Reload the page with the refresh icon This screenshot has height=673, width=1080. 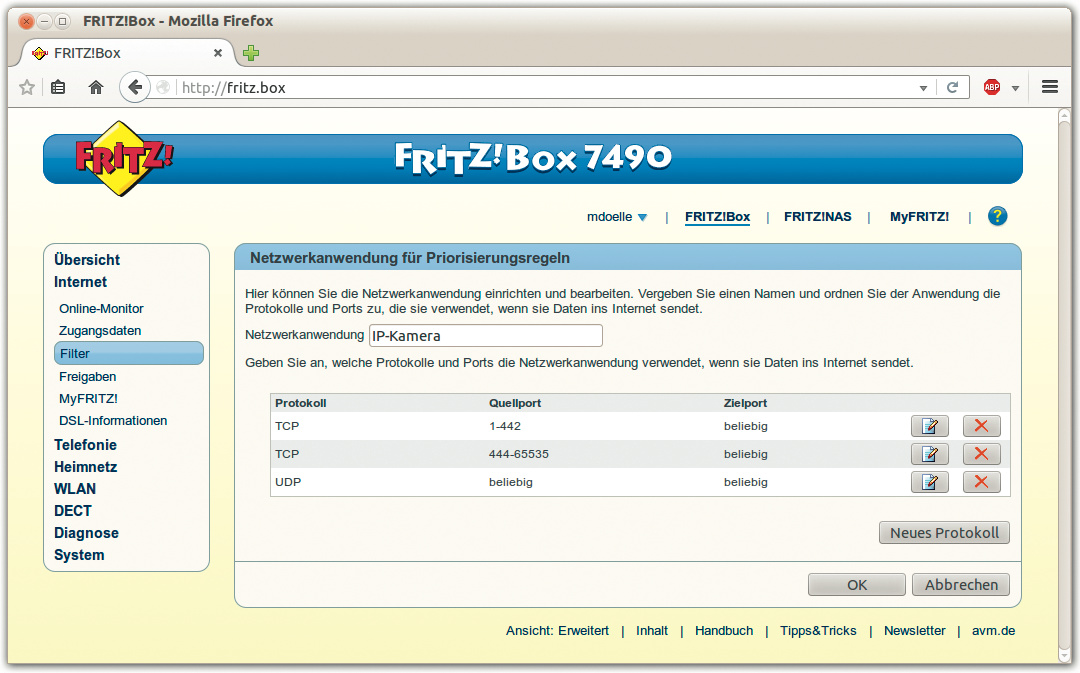[953, 87]
